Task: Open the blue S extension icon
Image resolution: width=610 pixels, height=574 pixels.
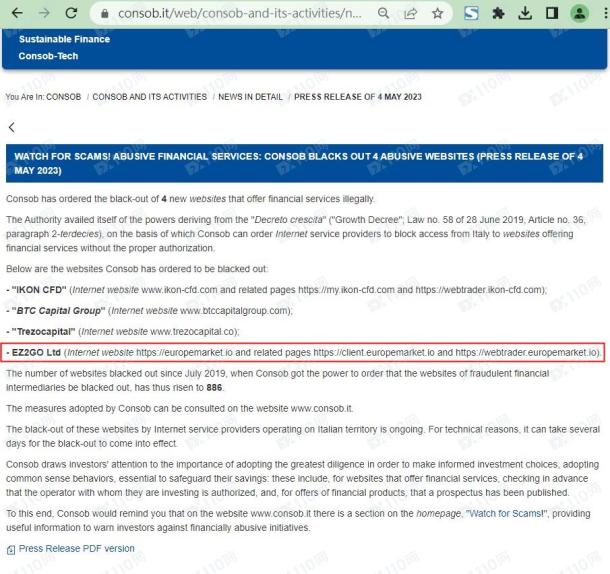Action: (x=471, y=14)
